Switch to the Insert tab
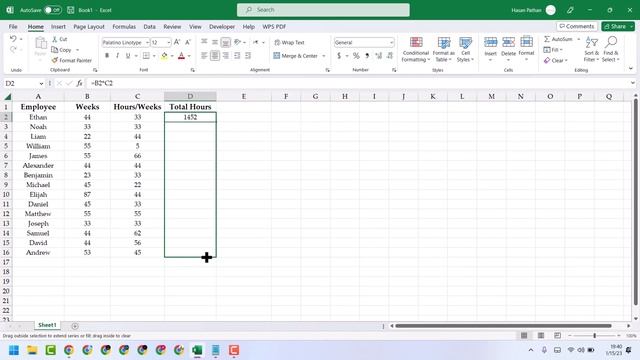The image size is (640, 360). 58,27
